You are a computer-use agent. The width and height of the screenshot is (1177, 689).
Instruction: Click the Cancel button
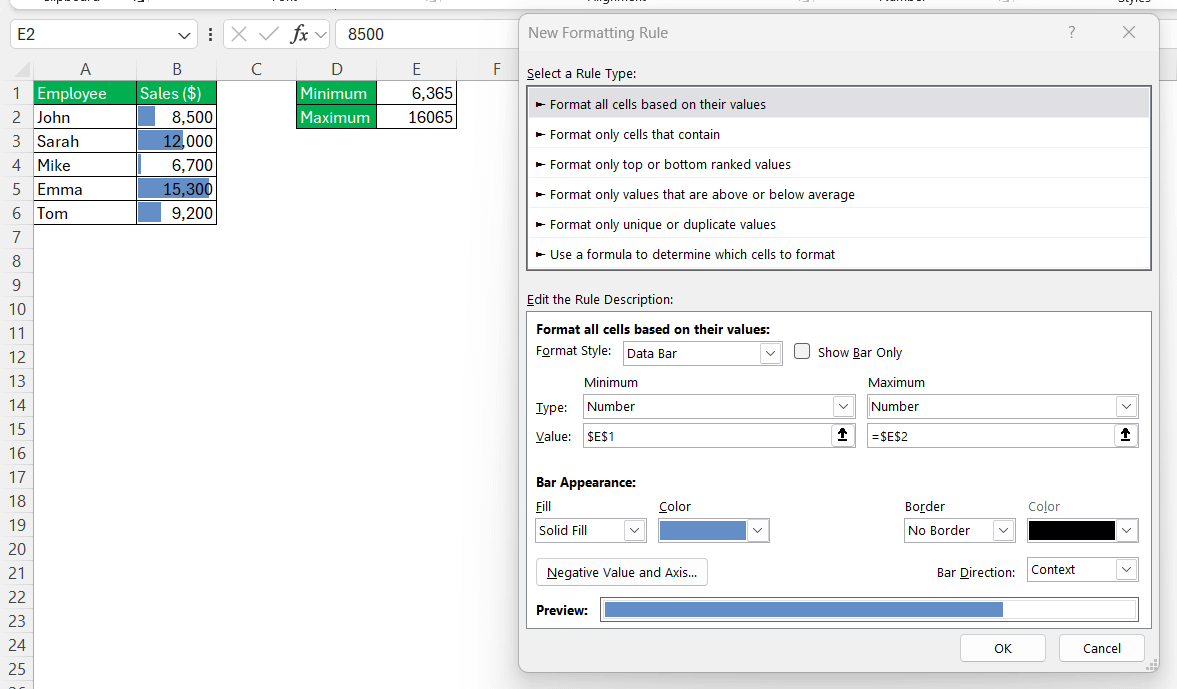[1101, 648]
